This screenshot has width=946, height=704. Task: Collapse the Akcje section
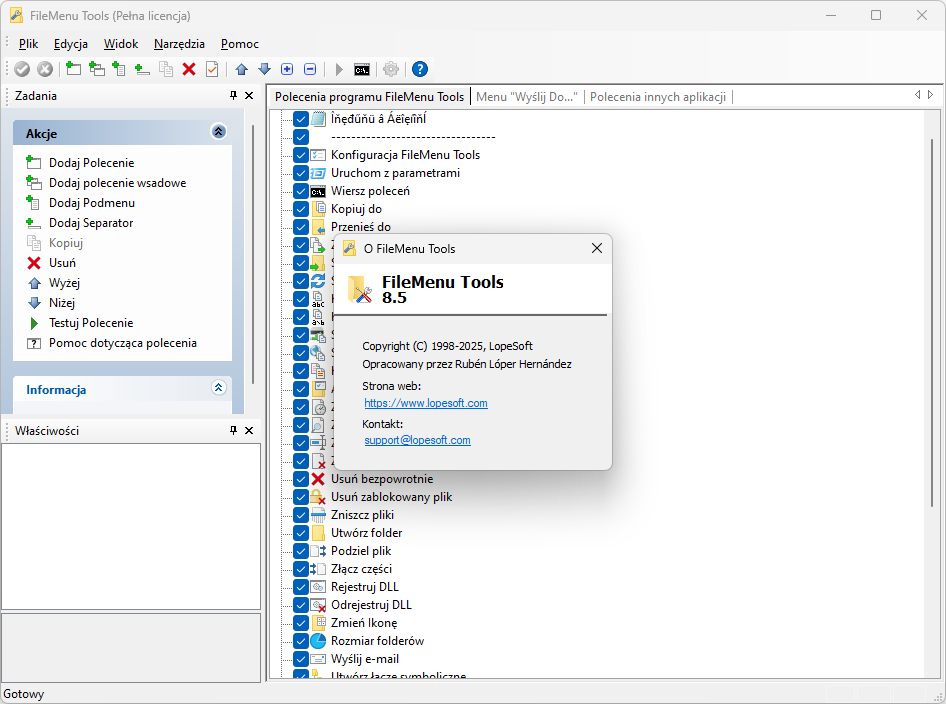tap(218, 132)
